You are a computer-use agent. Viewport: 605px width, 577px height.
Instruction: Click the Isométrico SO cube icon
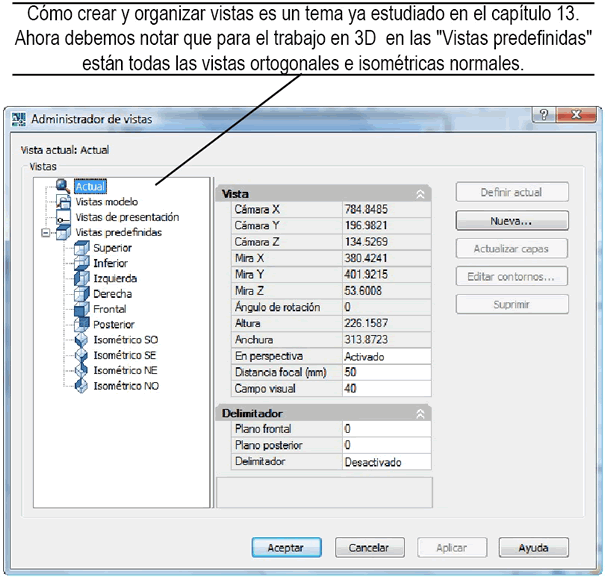click(x=81, y=340)
